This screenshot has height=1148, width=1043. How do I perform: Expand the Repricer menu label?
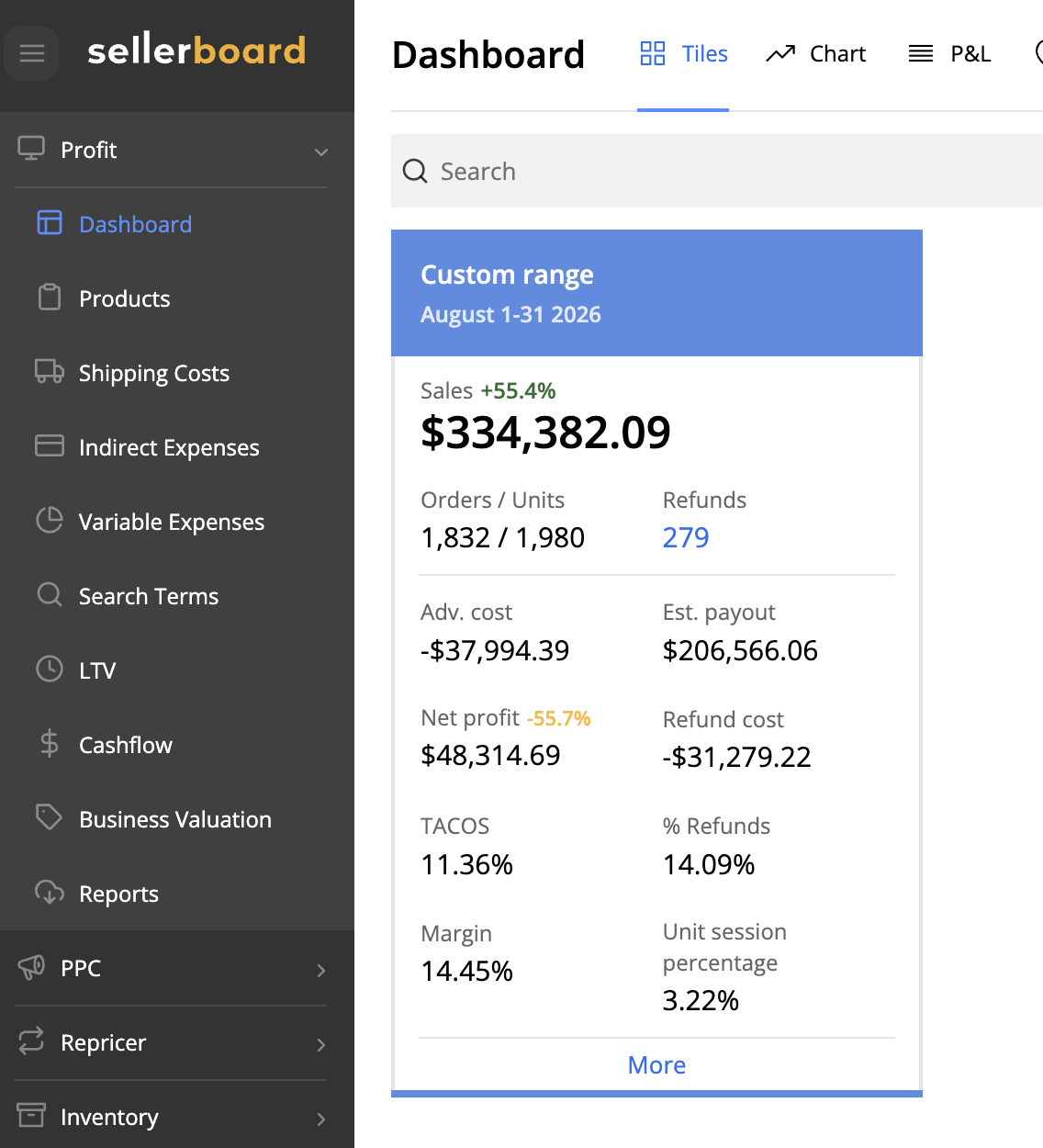click(x=103, y=1042)
